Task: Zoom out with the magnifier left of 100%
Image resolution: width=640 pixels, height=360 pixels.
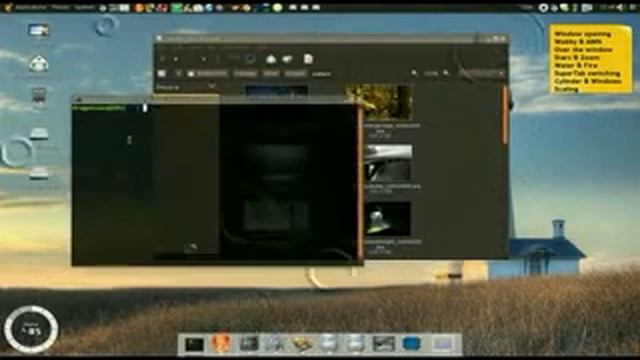Action: pyautogui.click(x=414, y=73)
